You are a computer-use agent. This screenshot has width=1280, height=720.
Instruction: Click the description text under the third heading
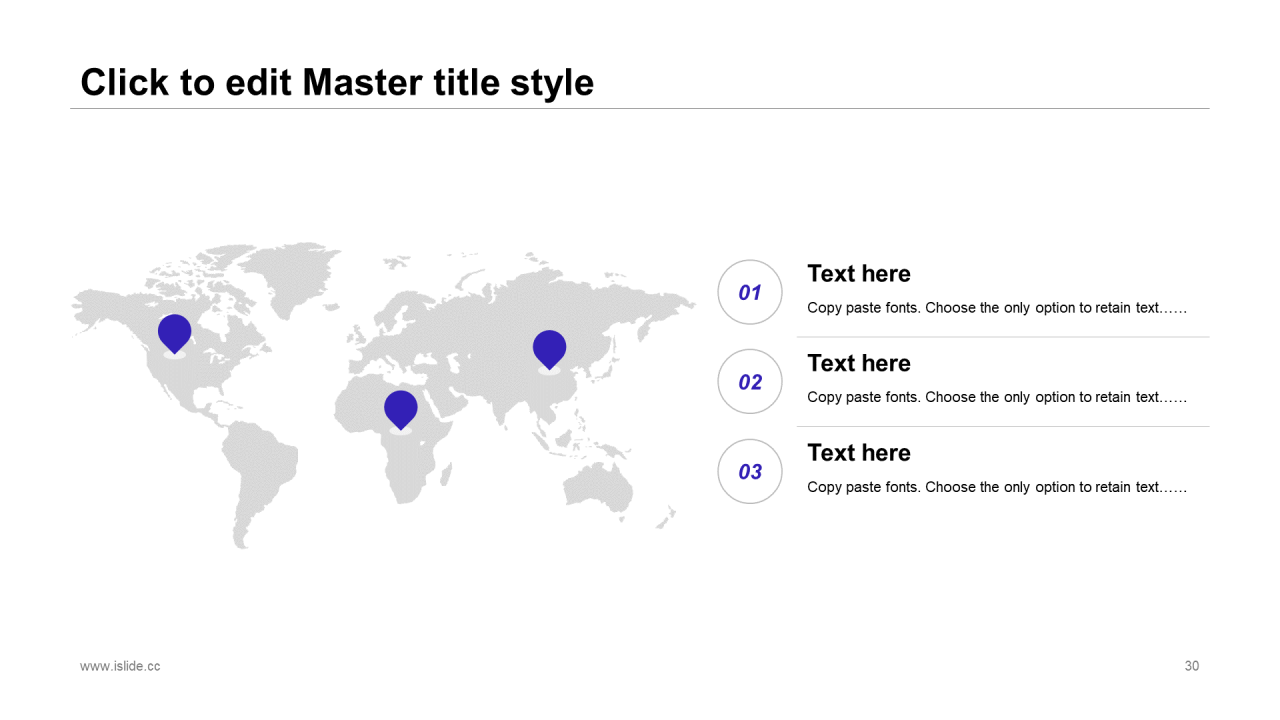[x=996, y=487]
